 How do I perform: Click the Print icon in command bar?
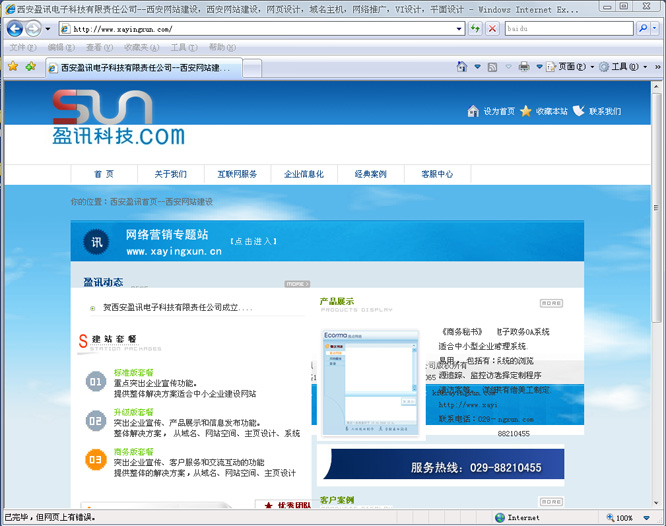524,67
